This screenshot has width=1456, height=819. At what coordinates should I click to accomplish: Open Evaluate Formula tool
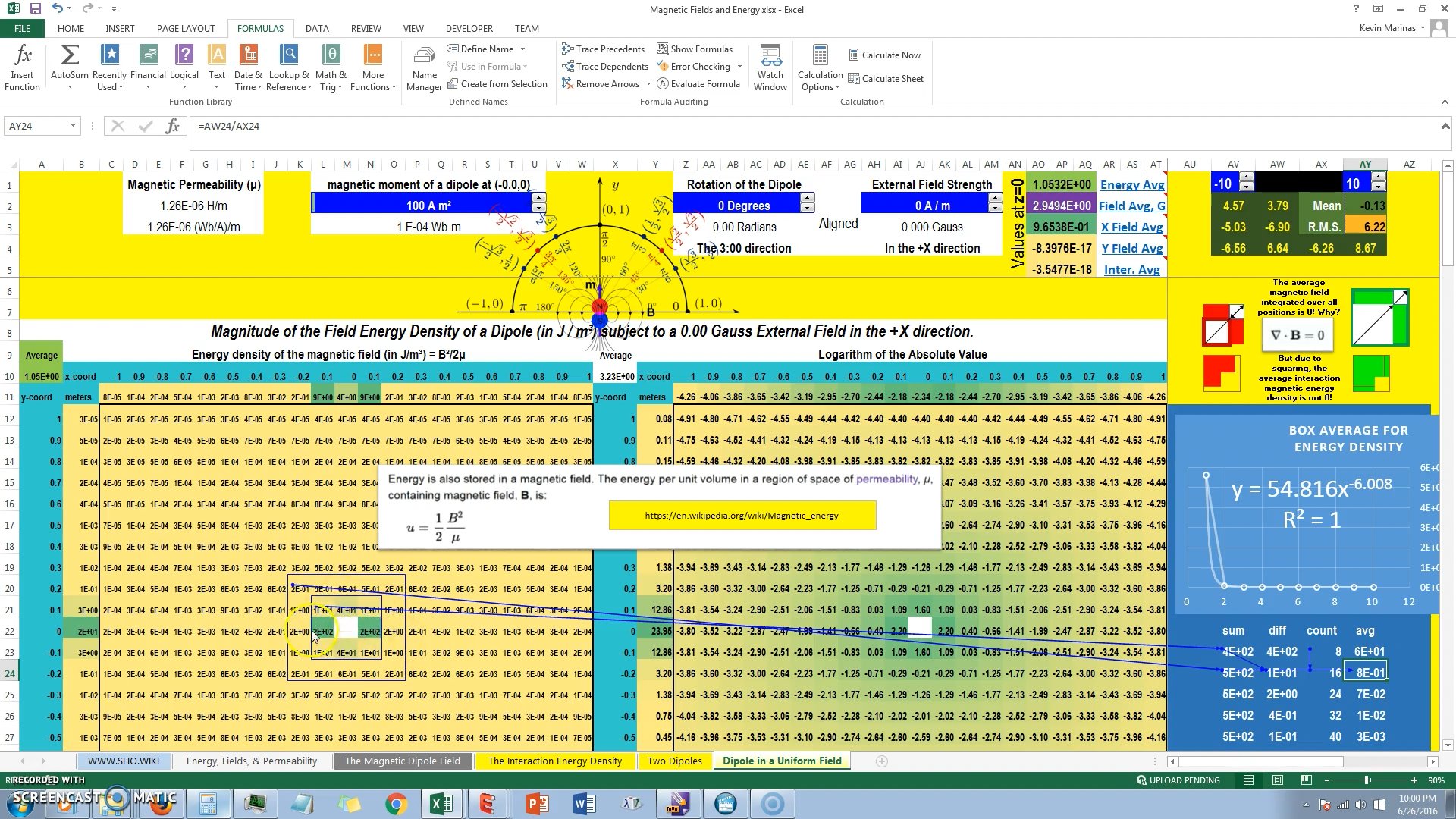coord(698,84)
